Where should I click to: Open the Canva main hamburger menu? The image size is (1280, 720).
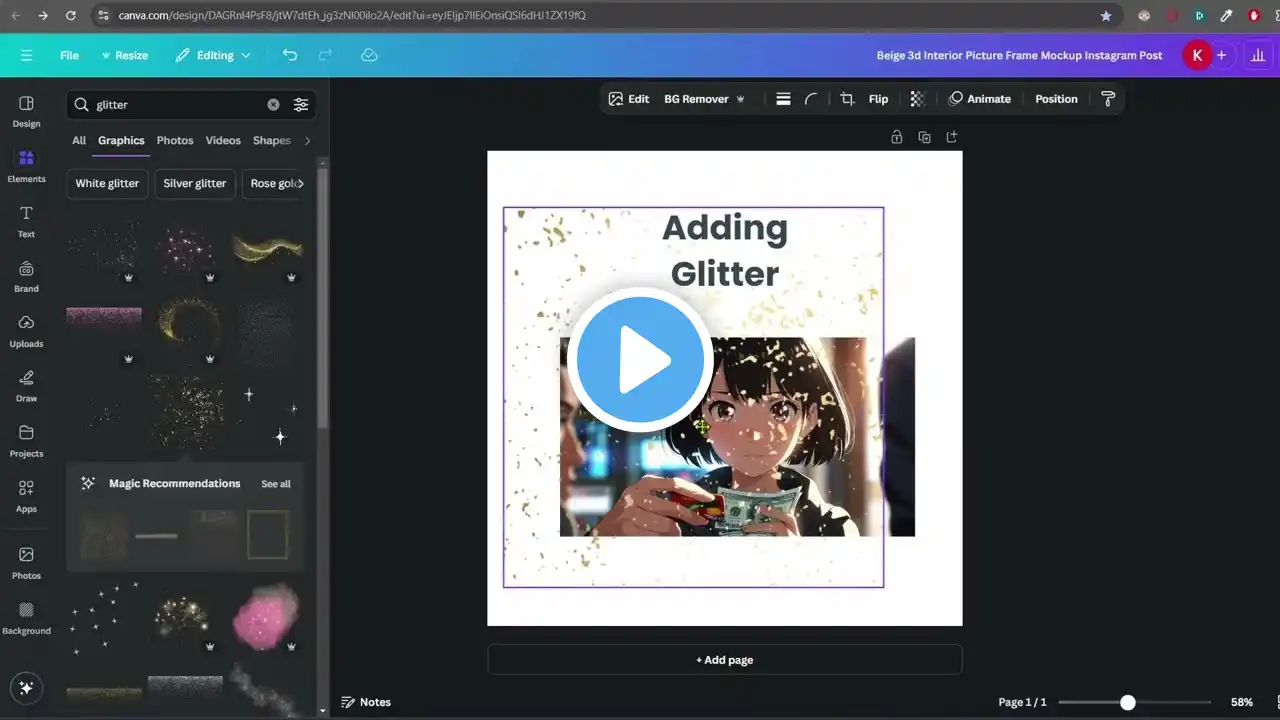pyautogui.click(x=26, y=55)
